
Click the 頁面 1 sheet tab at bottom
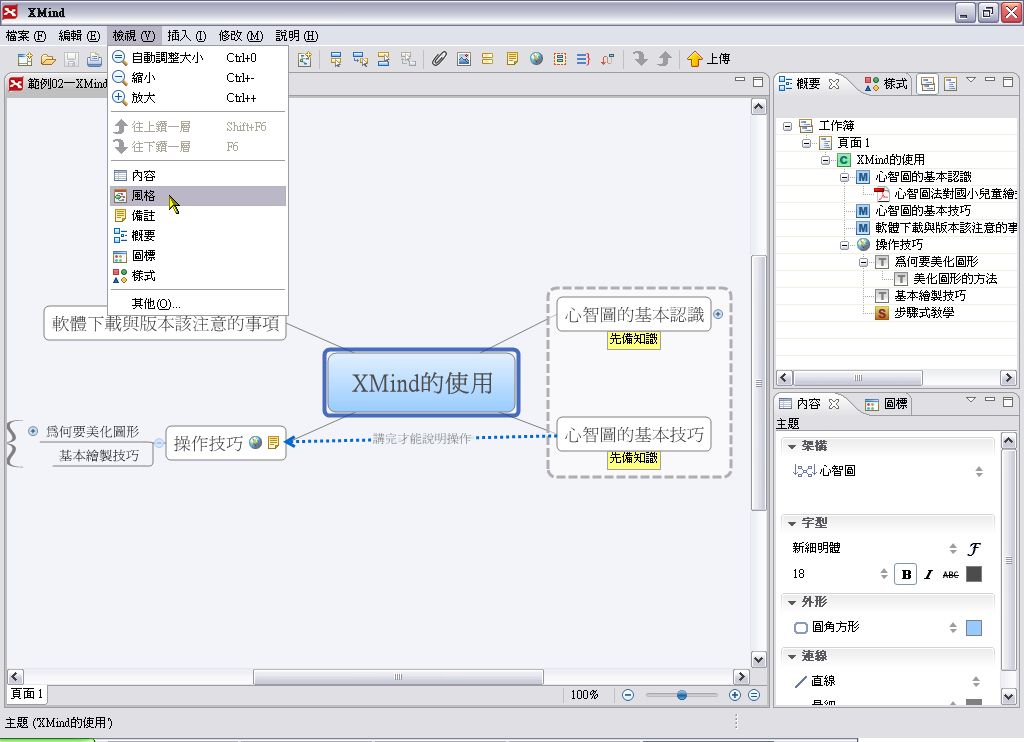click(x=27, y=694)
